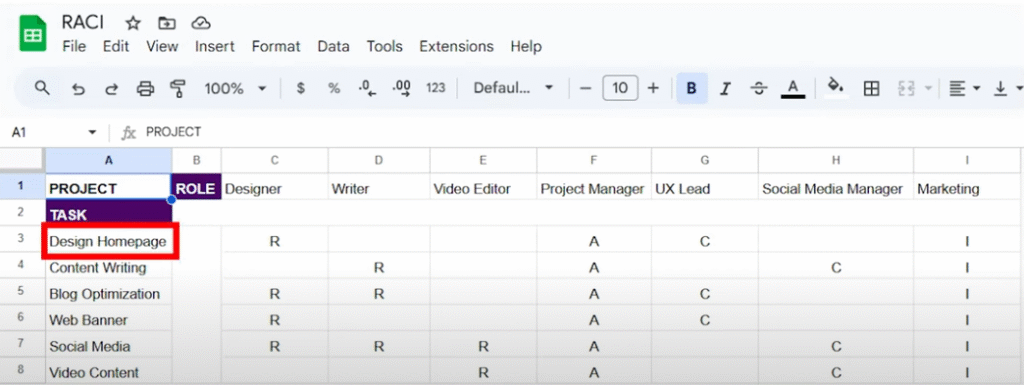Viewport: 1024px width, 385px height.
Task: Toggle italic formatting button
Action: click(725, 89)
